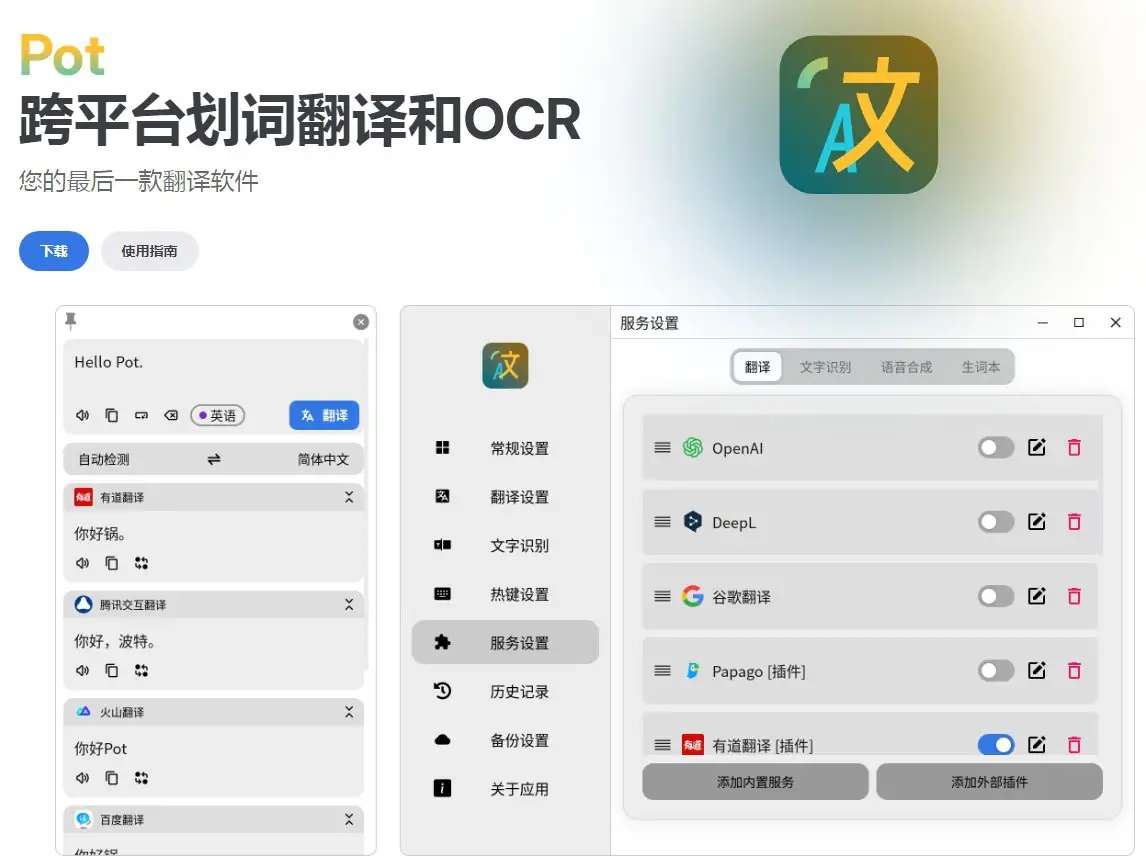Turn on the 谷歌翻译 service
This screenshot has height=862, width=1146.
996,596
